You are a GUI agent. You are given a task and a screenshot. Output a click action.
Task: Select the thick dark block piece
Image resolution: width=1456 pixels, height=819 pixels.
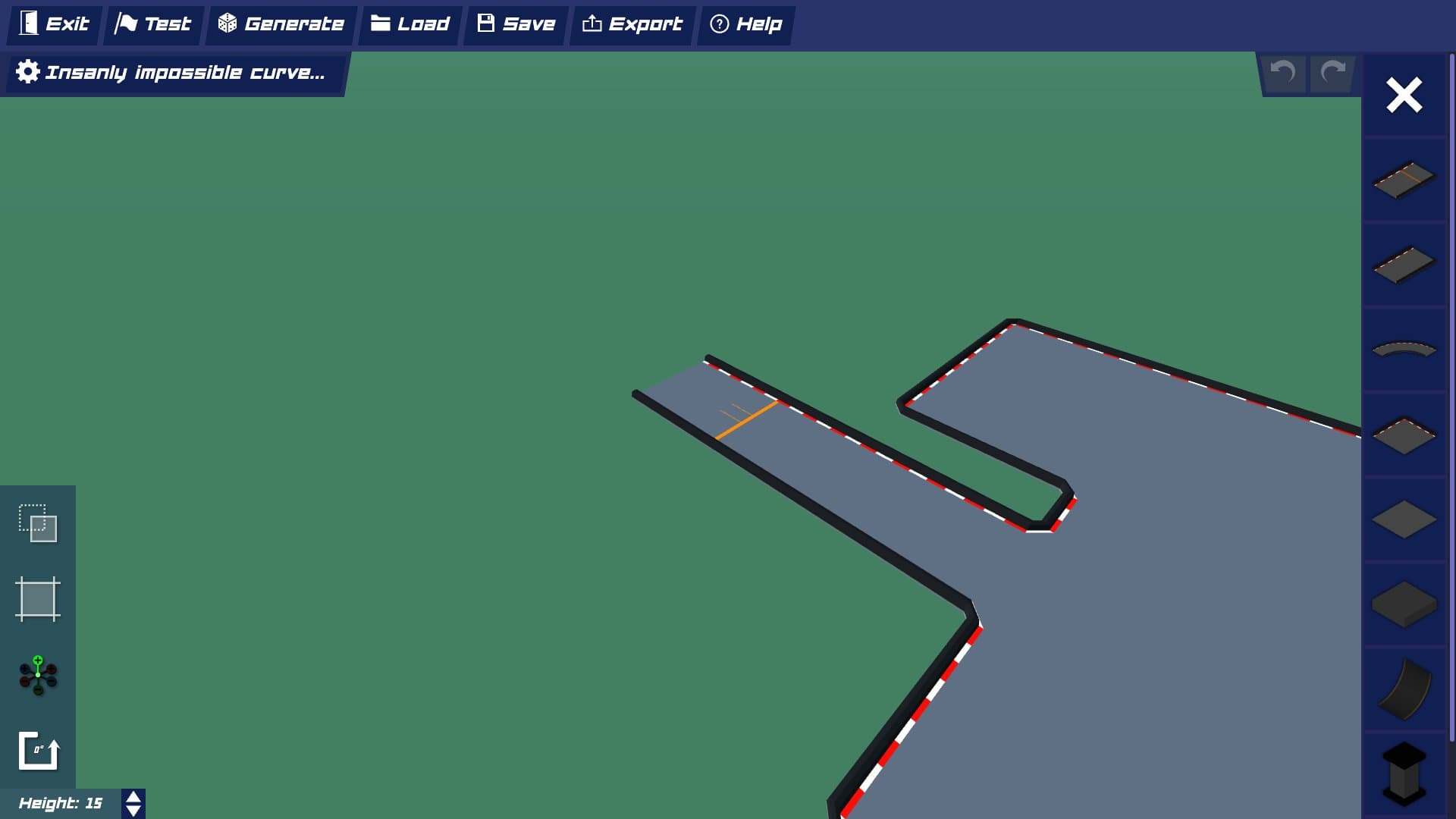tap(1404, 604)
